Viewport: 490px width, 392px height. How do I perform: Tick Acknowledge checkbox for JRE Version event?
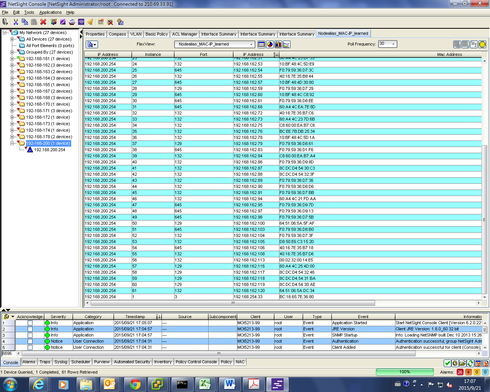pos(30,329)
